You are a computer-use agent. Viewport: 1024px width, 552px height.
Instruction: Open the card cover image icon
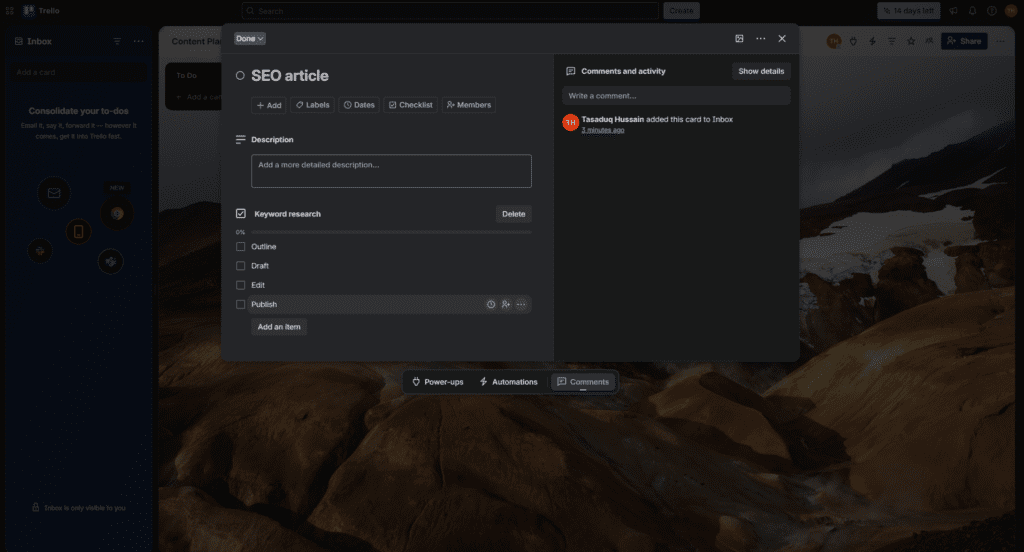(x=739, y=39)
